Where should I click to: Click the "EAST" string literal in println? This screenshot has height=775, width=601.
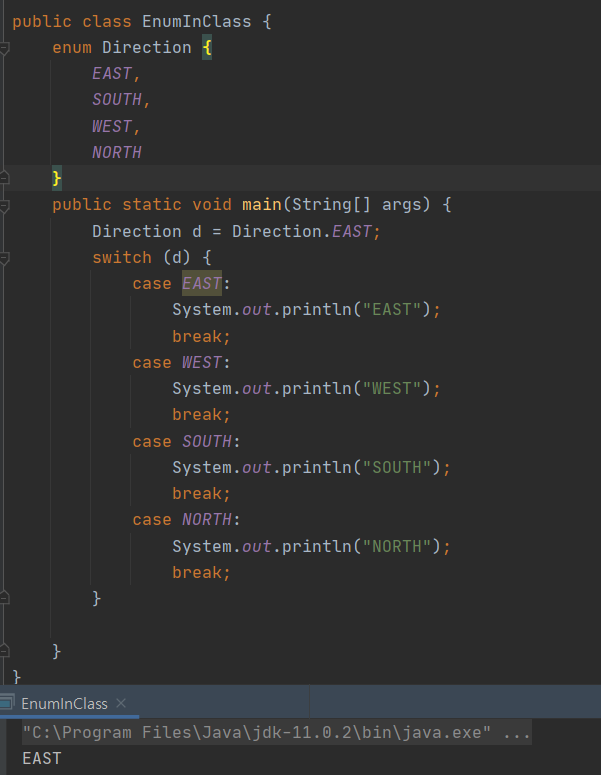click(x=392, y=310)
